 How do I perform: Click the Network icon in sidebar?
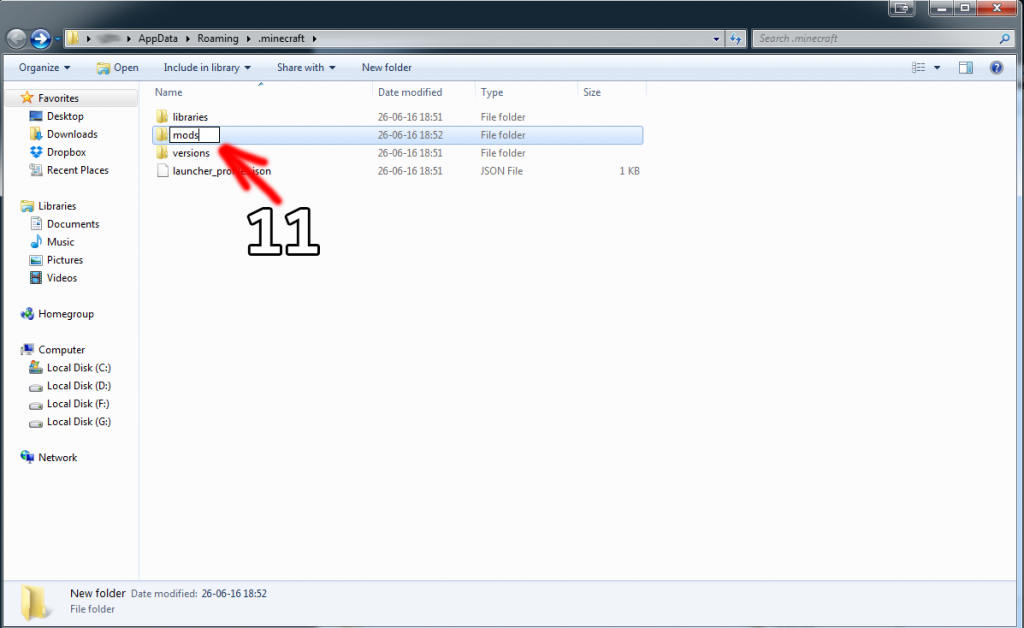(x=27, y=457)
